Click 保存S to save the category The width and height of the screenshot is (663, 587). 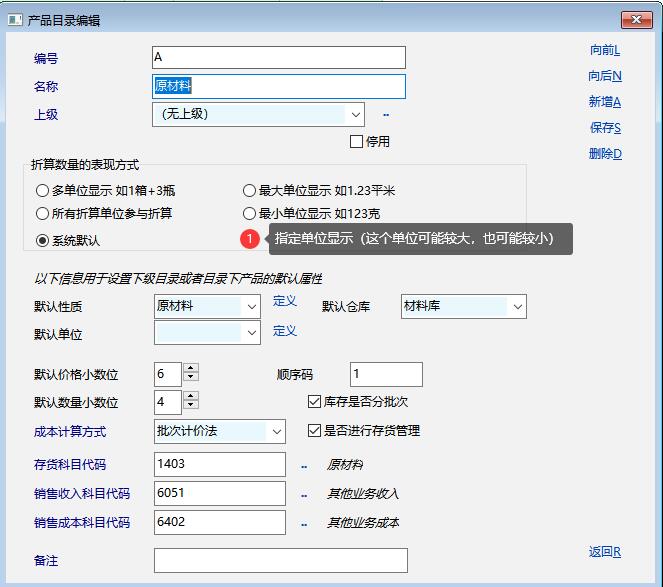coord(604,128)
